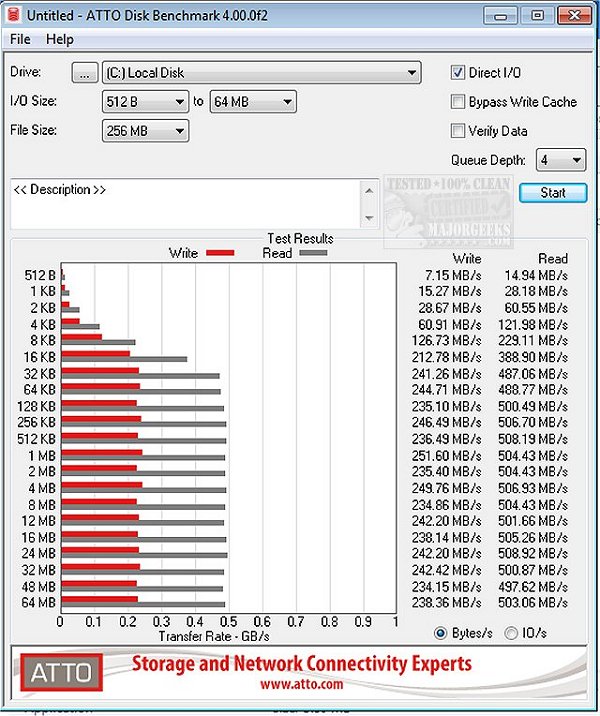
Task: Click the Read column header
Action: pyautogui.click(x=553, y=259)
